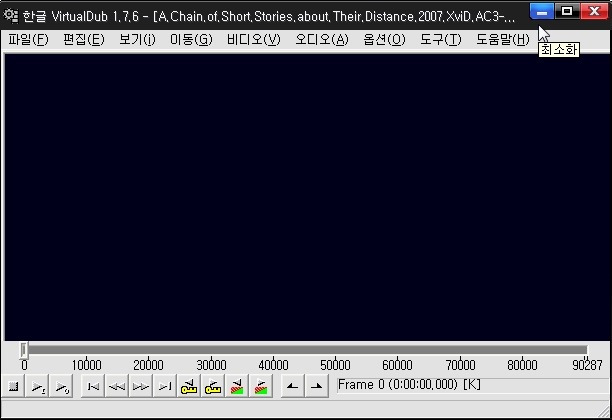612x420 pixels.
Task: Click the timeline track near frame 40000
Action: coord(273,350)
